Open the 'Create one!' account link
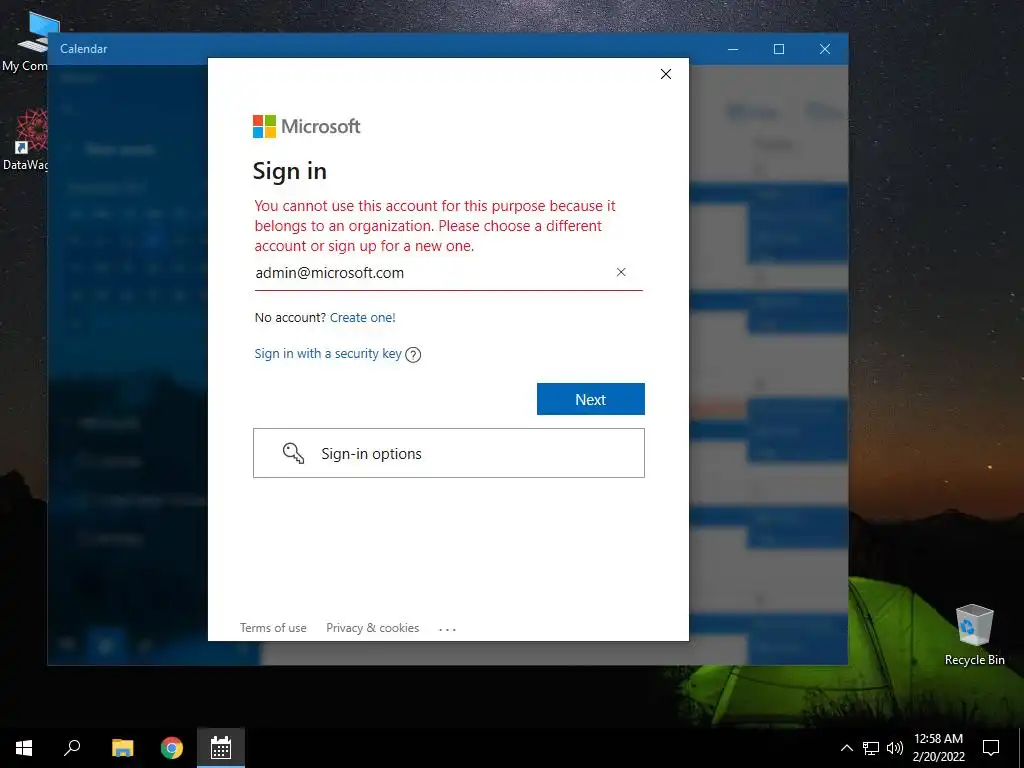The height and width of the screenshot is (768, 1024). pyautogui.click(x=362, y=317)
